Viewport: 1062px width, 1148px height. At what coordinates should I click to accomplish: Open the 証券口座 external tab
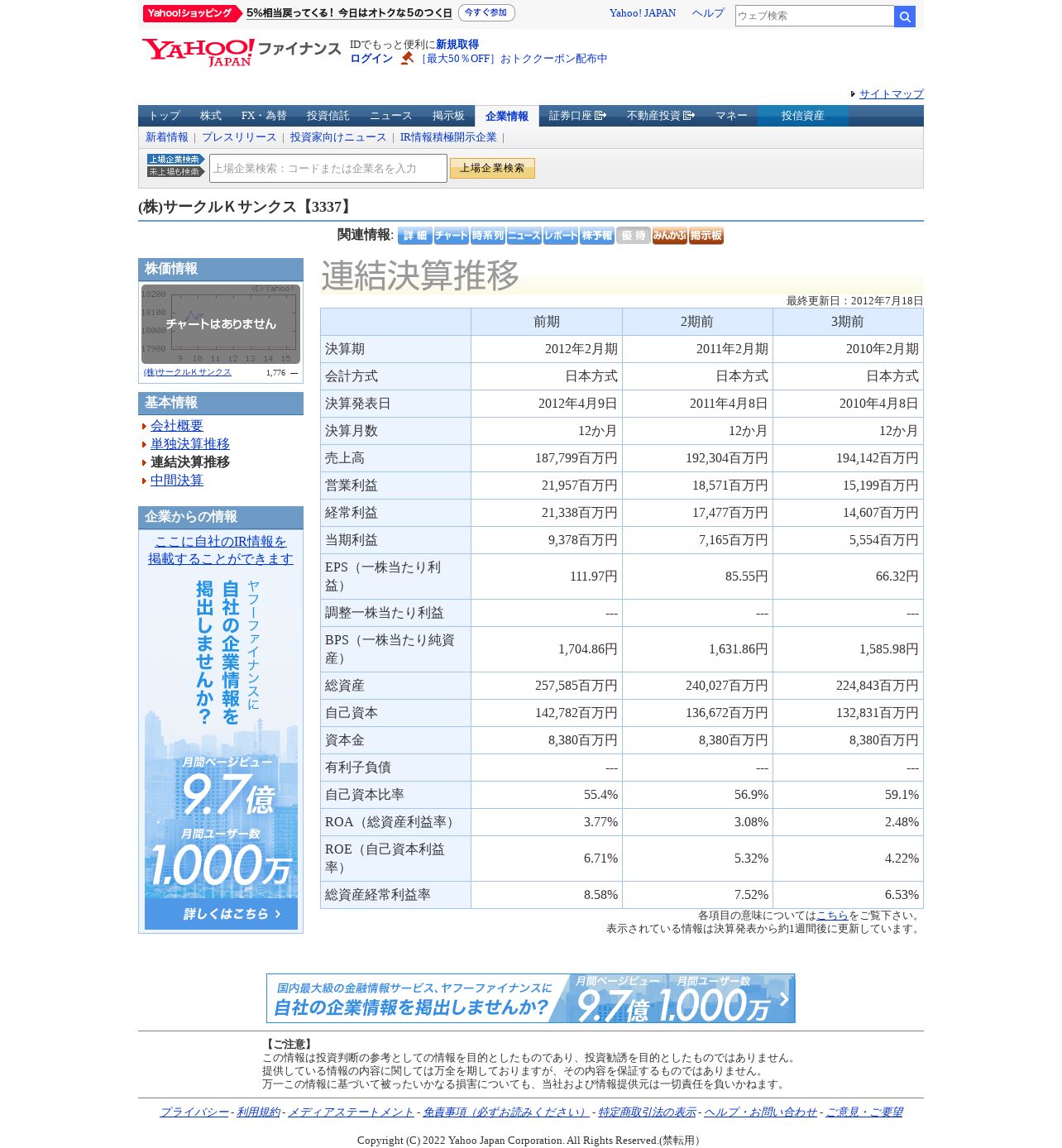point(577,116)
